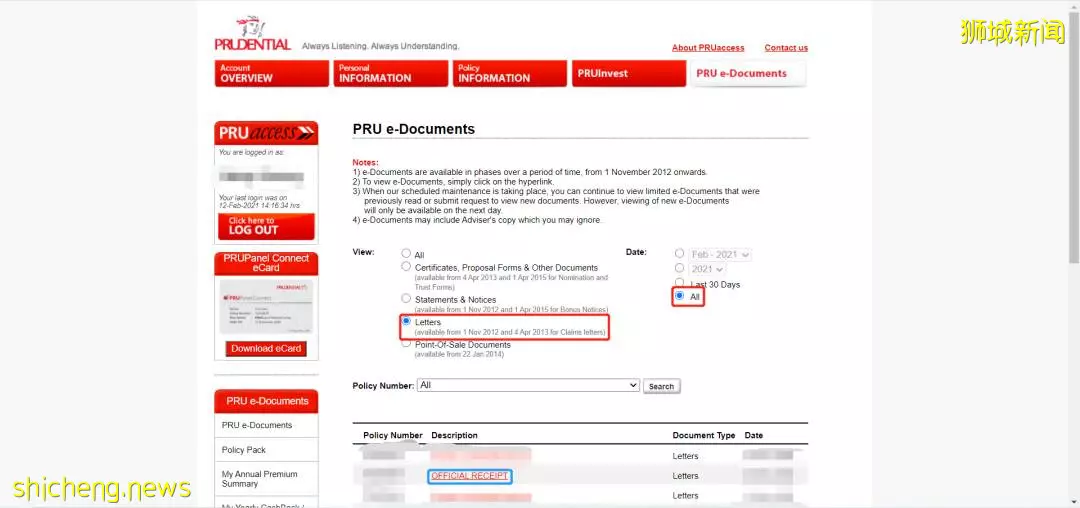1080x508 pixels.
Task: Select the Statements & Notices radio button
Action: coord(406,299)
